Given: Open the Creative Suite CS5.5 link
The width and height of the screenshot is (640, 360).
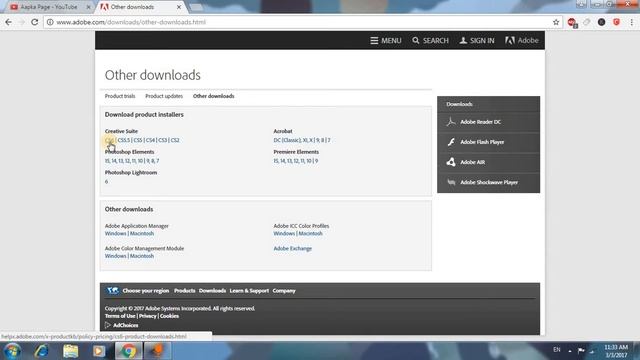Looking at the screenshot, I should click(124, 140).
